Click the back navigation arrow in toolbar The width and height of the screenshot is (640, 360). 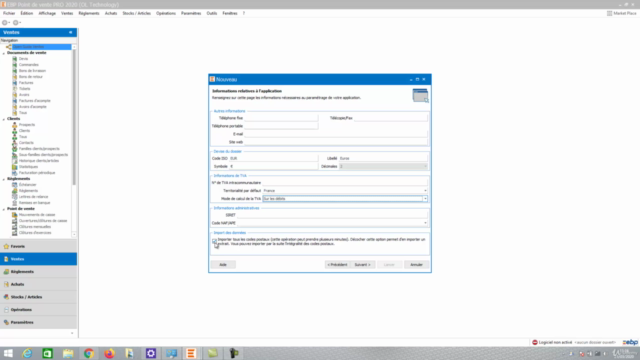tap(5, 23)
